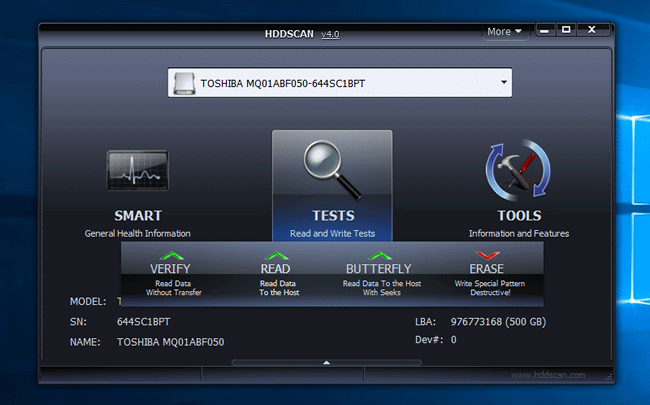Click the serial number 644SC1BPT value

coord(143,322)
